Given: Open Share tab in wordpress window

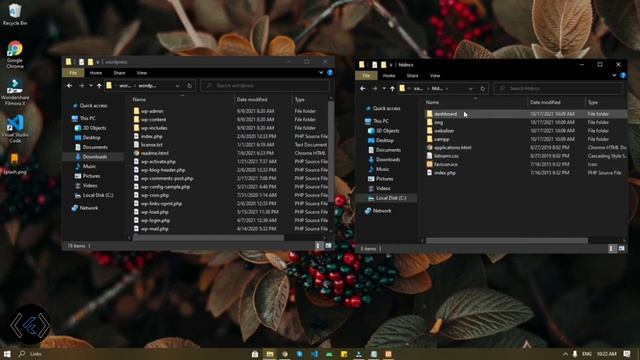Looking at the screenshot, I should (x=119, y=73).
